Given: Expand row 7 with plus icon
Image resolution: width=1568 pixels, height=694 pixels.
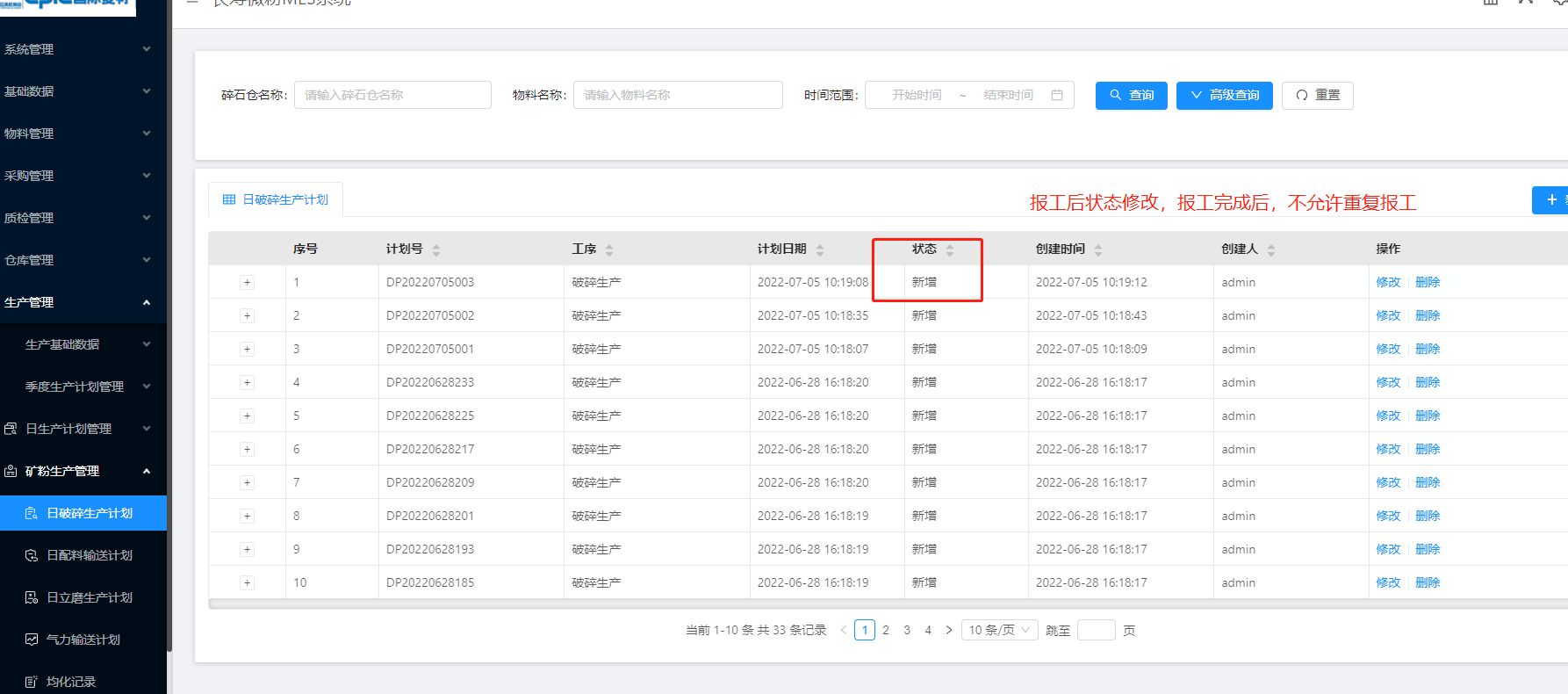Looking at the screenshot, I should pyautogui.click(x=248, y=482).
